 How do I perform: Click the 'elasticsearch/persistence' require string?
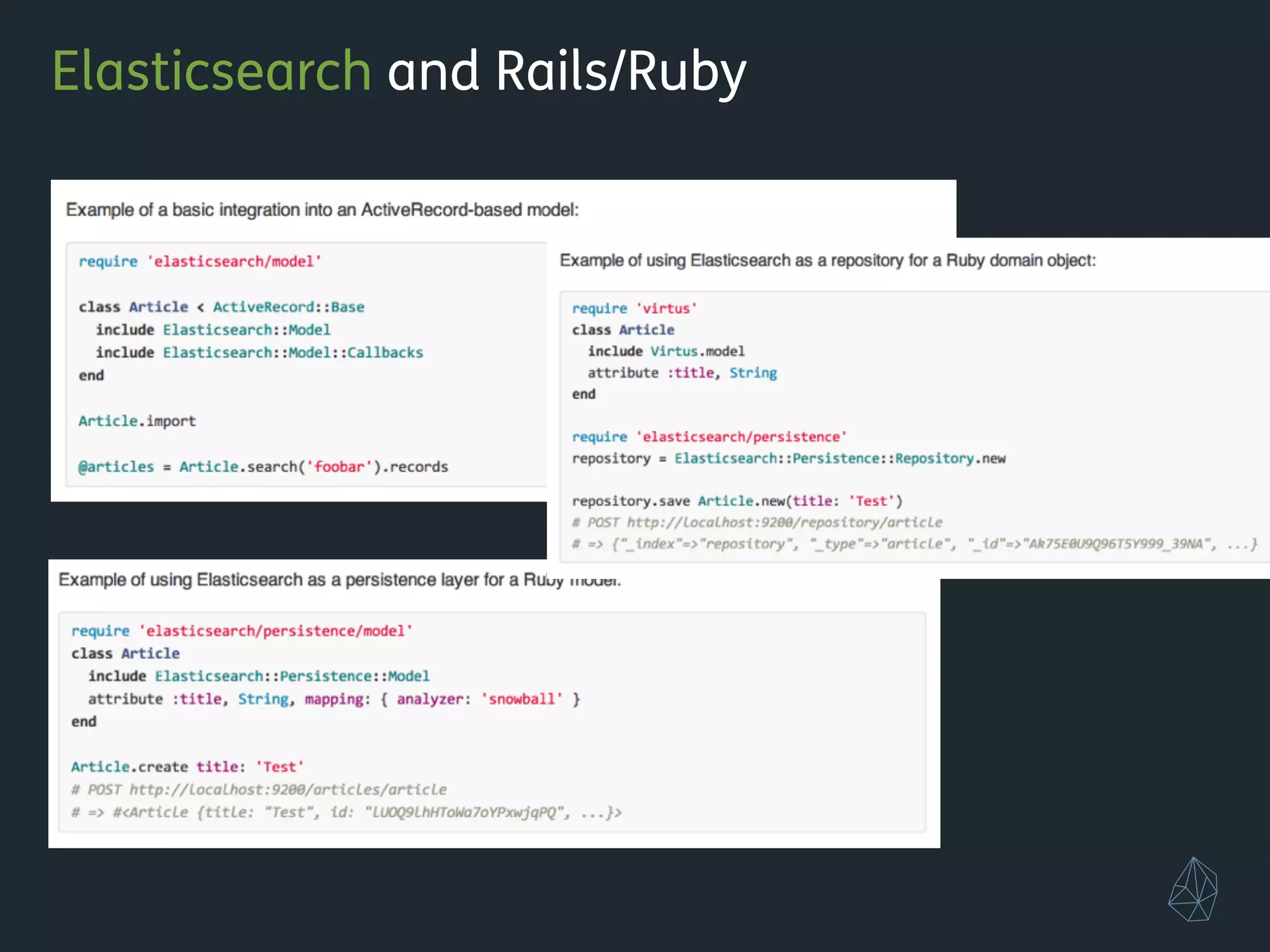[x=741, y=437]
